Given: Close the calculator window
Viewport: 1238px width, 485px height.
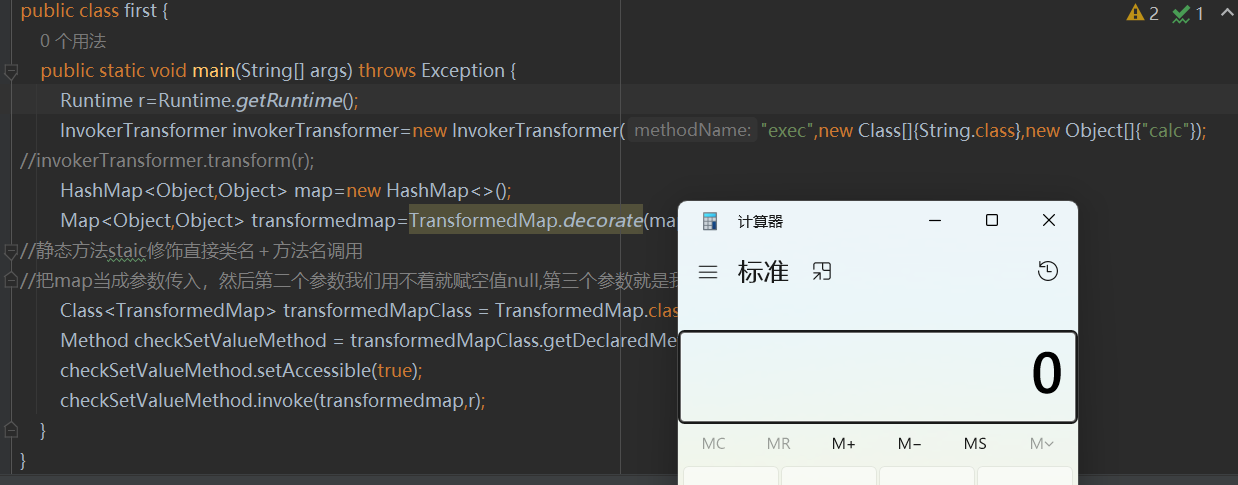Looking at the screenshot, I should pyautogui.click(x=1049, y=220).
